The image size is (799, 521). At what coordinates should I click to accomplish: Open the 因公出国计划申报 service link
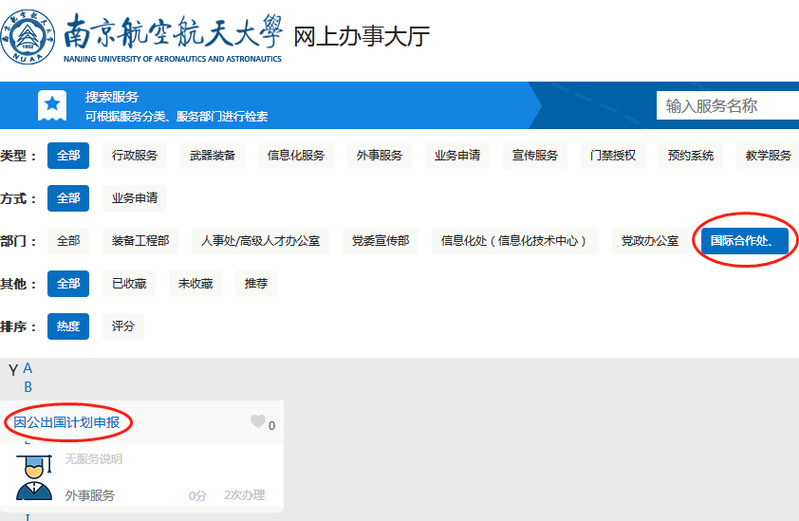(x=67, y=422)
